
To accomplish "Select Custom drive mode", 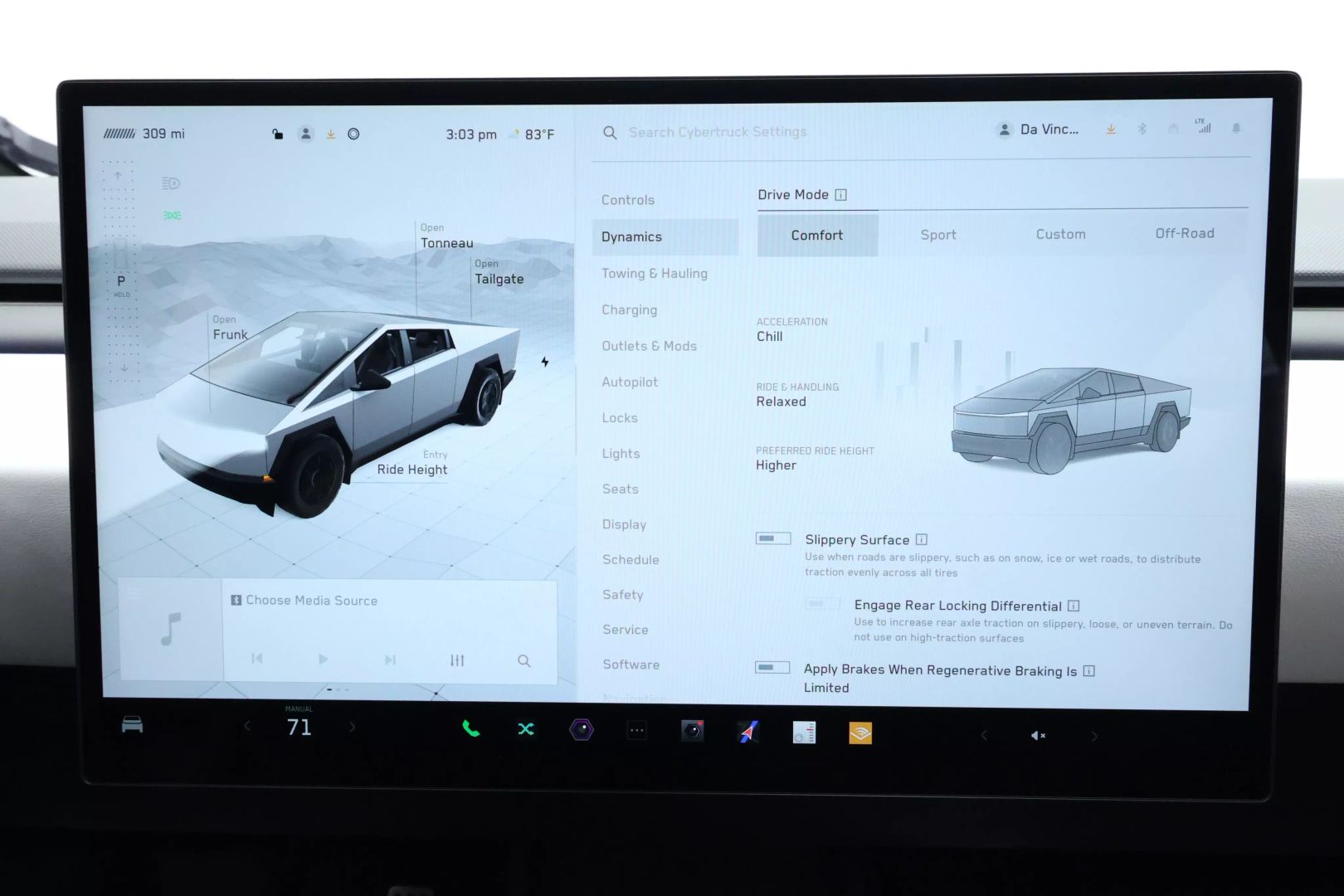I will tap(1060, 234).
